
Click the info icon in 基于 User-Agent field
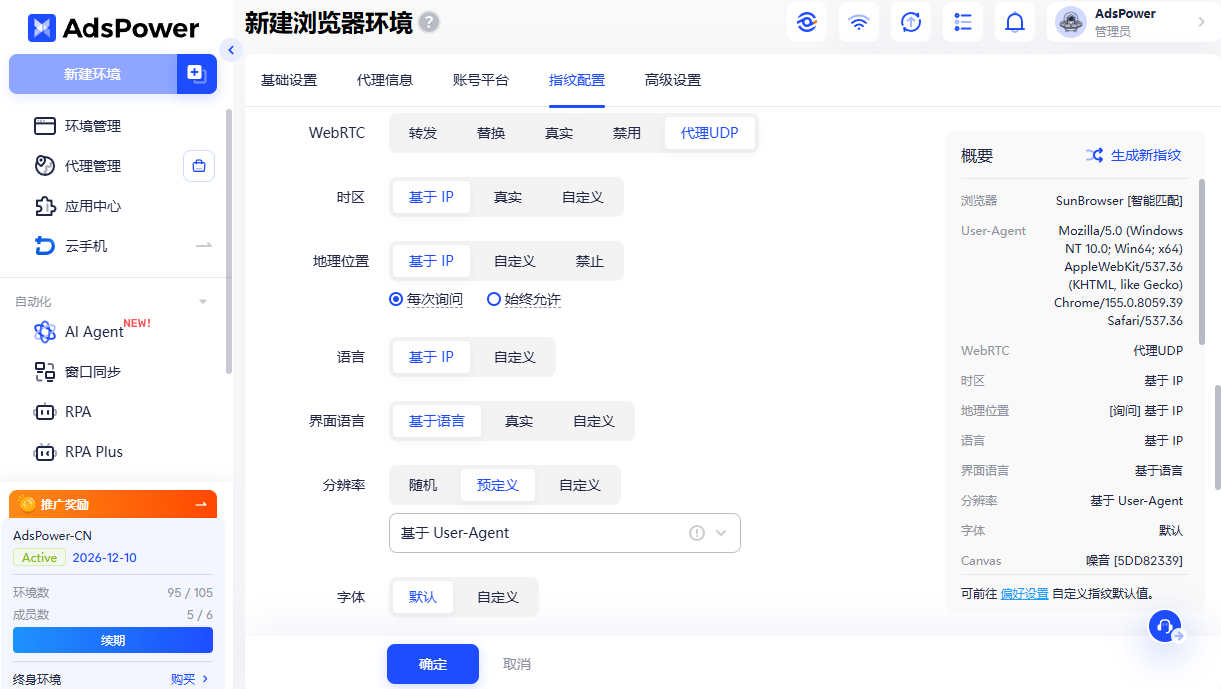tap(697, 533)
